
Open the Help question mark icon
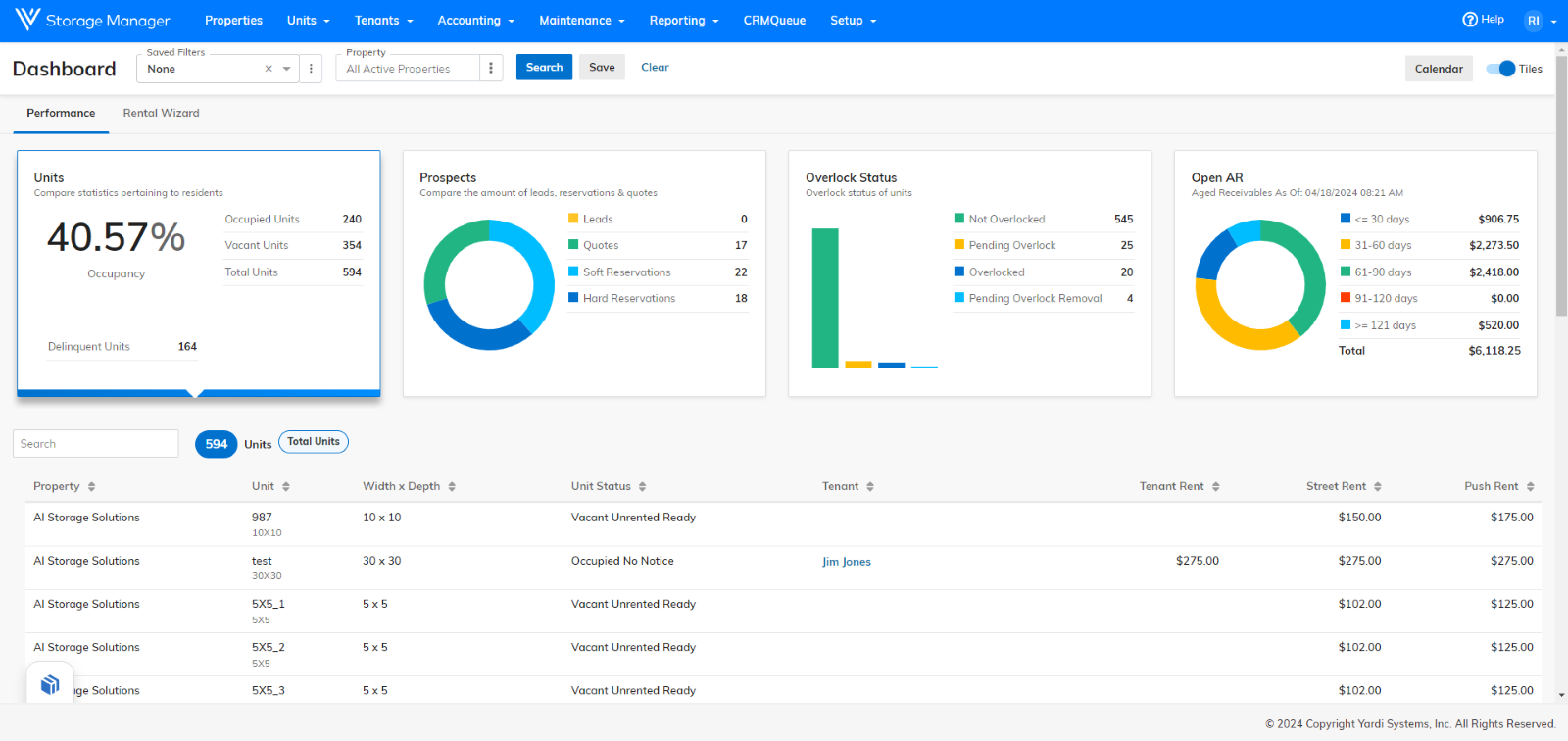(1469, 20)
